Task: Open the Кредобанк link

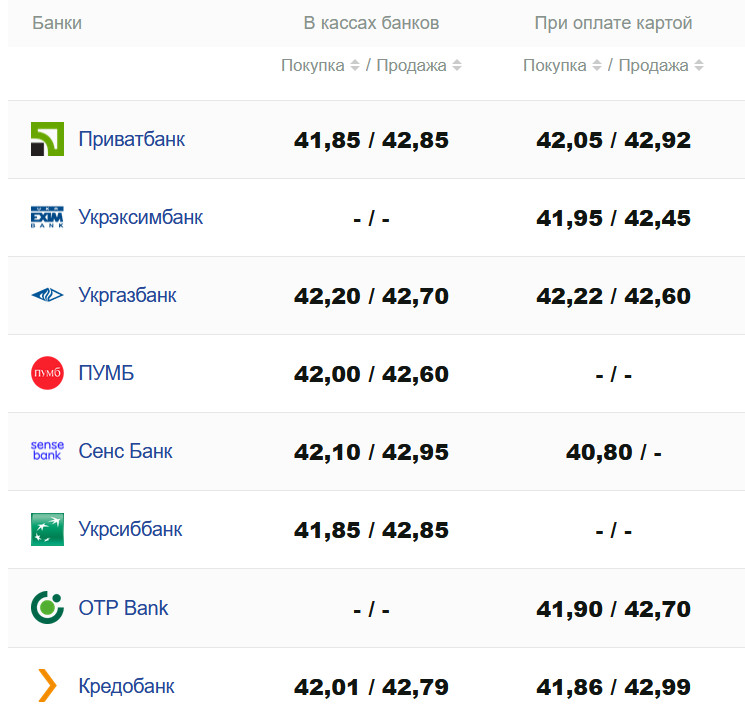Action: coord(126,686)
